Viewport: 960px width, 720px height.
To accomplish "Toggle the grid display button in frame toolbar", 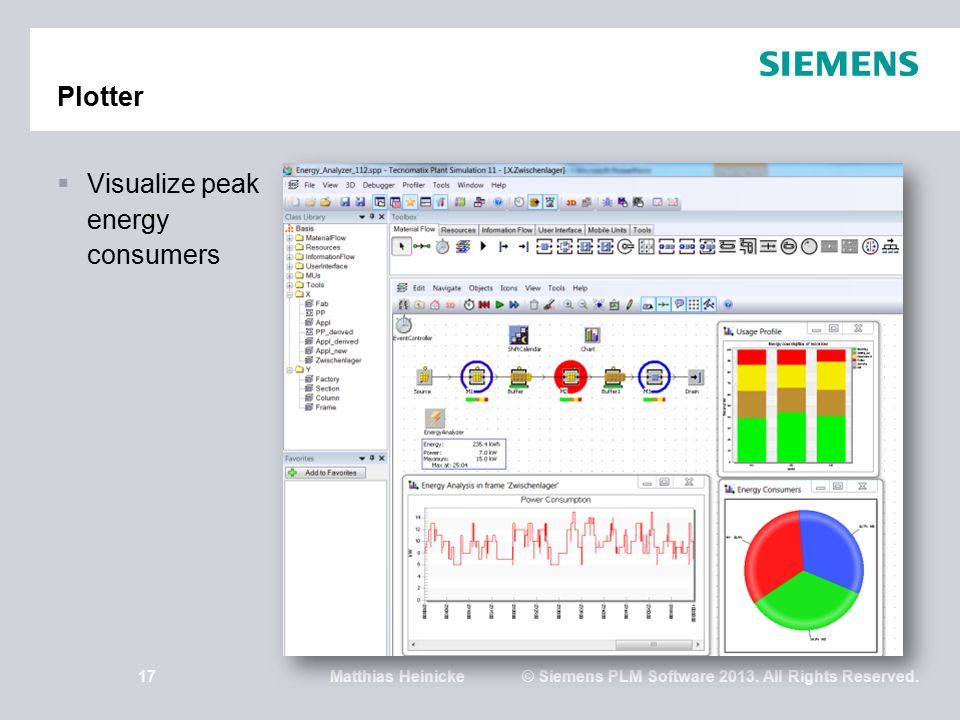I will (694, 304).
